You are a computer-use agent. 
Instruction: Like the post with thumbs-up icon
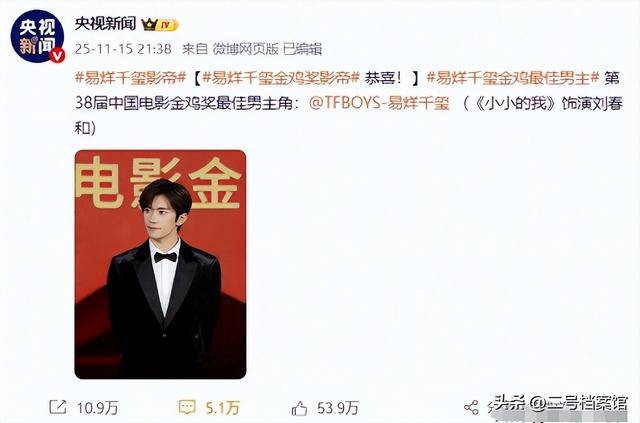click(x=299, y=407)
